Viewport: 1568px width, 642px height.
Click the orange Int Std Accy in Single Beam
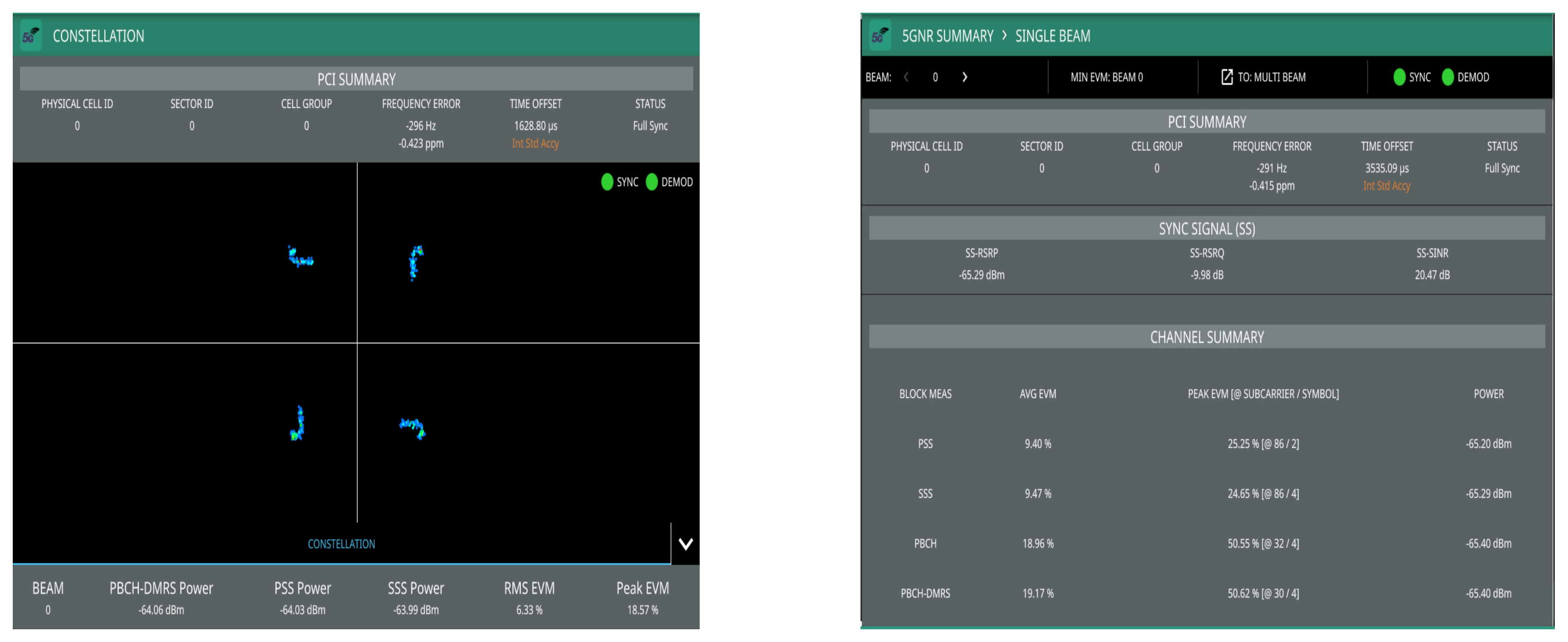pos(1386,186)
